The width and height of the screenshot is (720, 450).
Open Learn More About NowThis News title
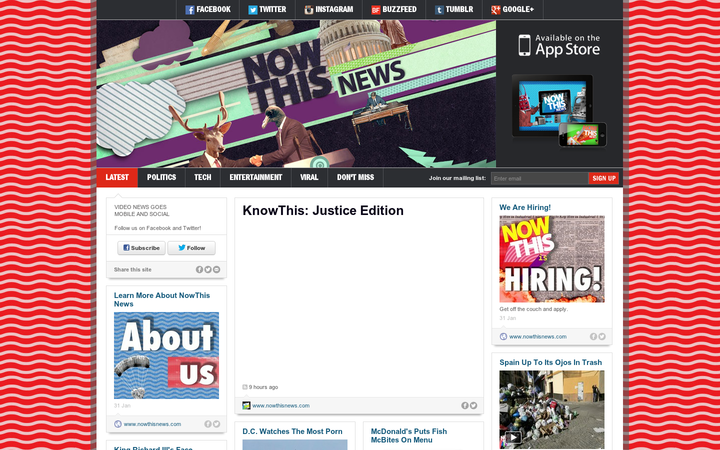coord(162,299)
